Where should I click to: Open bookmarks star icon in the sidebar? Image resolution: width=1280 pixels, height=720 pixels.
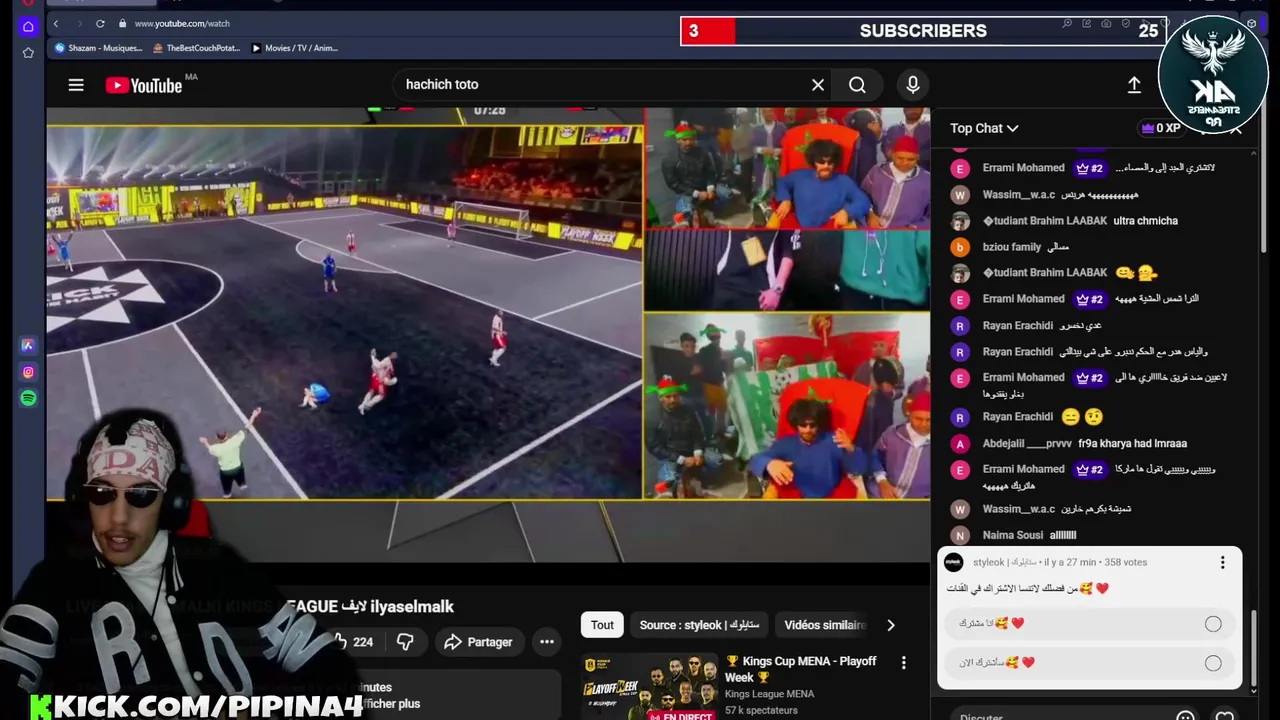(28, 52)
